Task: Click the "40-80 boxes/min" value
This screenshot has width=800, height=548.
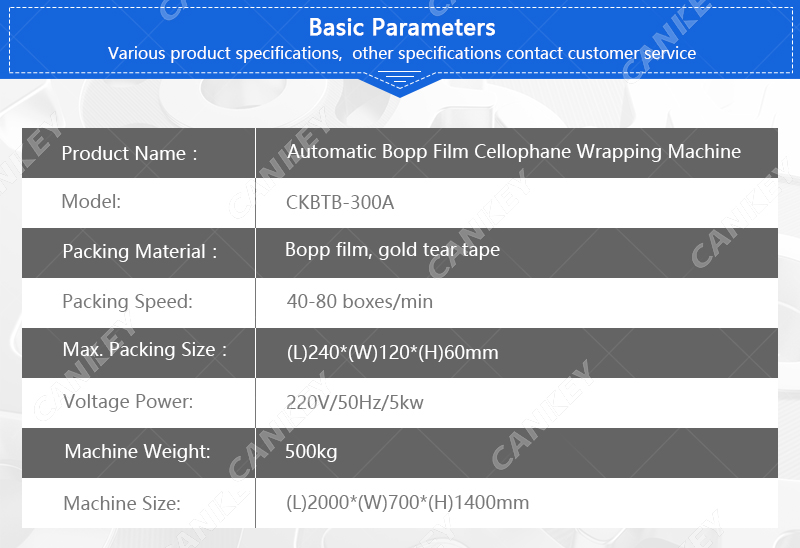Action: pos(359,301)
